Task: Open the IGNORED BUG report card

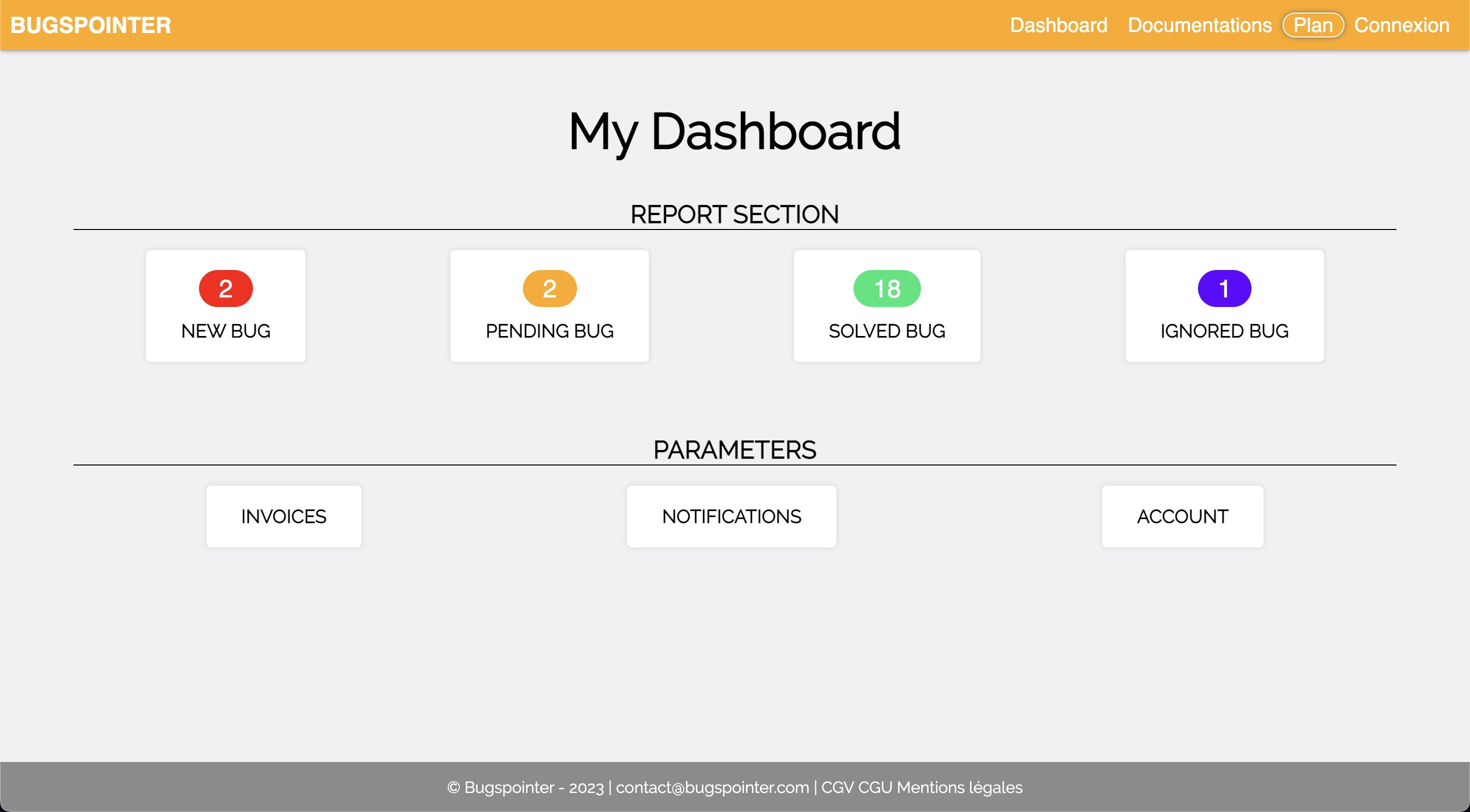Action: click(x=1224, y=306)
